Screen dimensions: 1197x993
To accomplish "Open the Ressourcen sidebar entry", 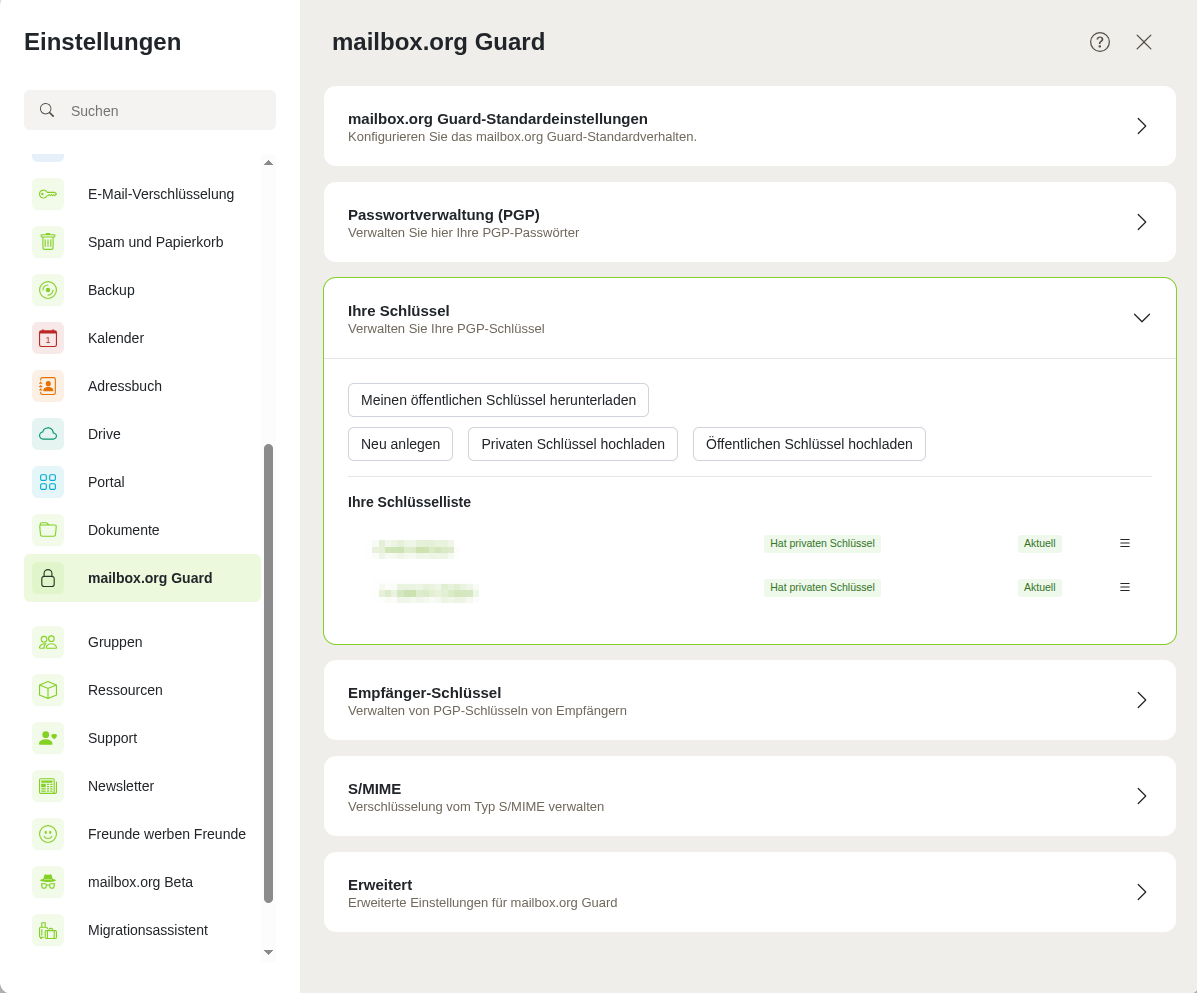I will (143, 691).
